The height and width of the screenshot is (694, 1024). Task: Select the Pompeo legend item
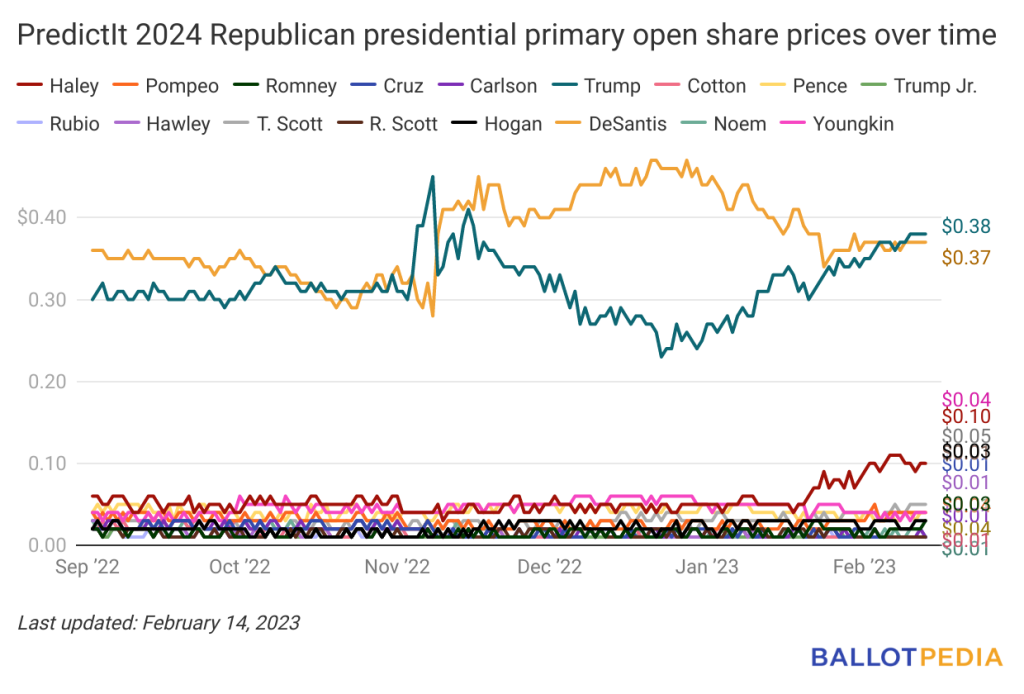[x=165, y=86]
